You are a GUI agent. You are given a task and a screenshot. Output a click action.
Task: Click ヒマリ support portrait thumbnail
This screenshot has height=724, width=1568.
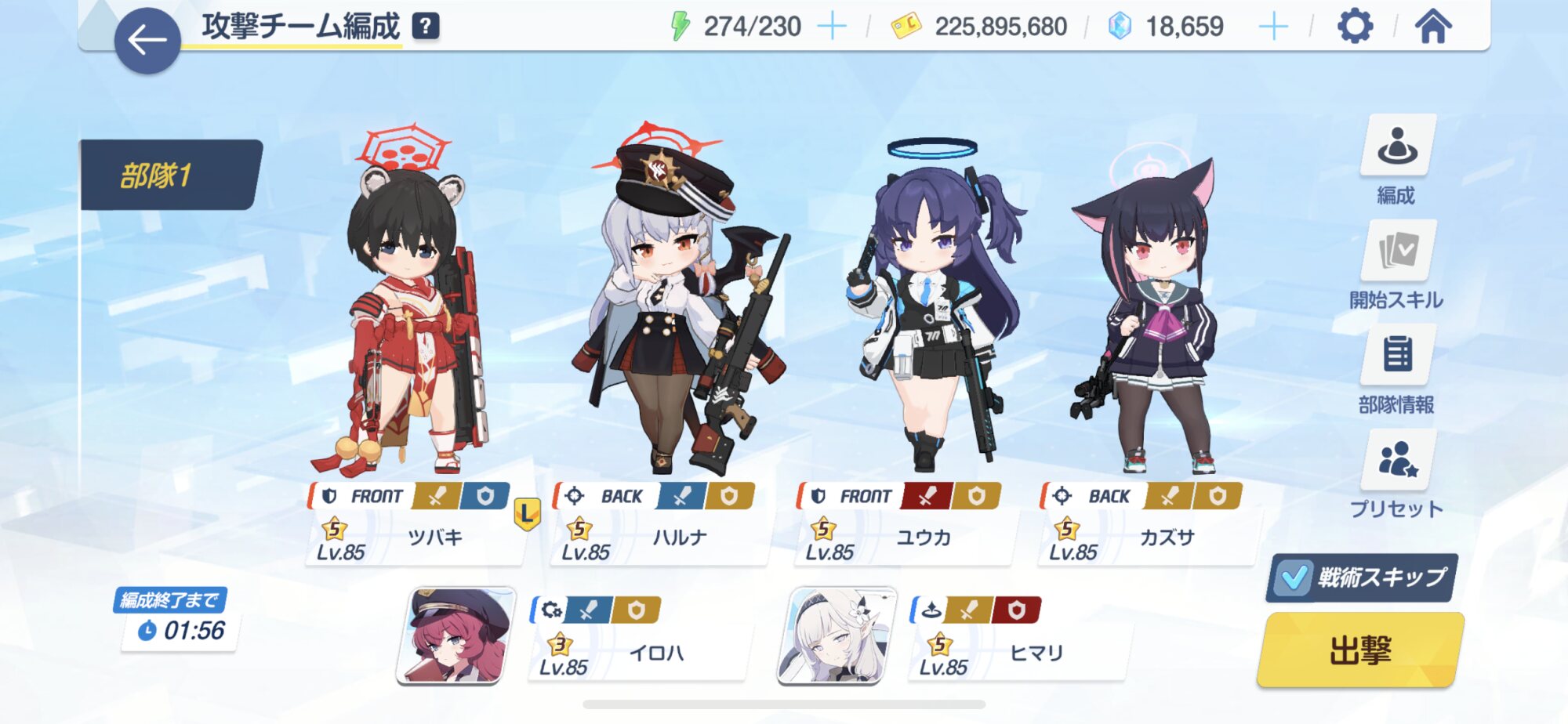point(837,635)
